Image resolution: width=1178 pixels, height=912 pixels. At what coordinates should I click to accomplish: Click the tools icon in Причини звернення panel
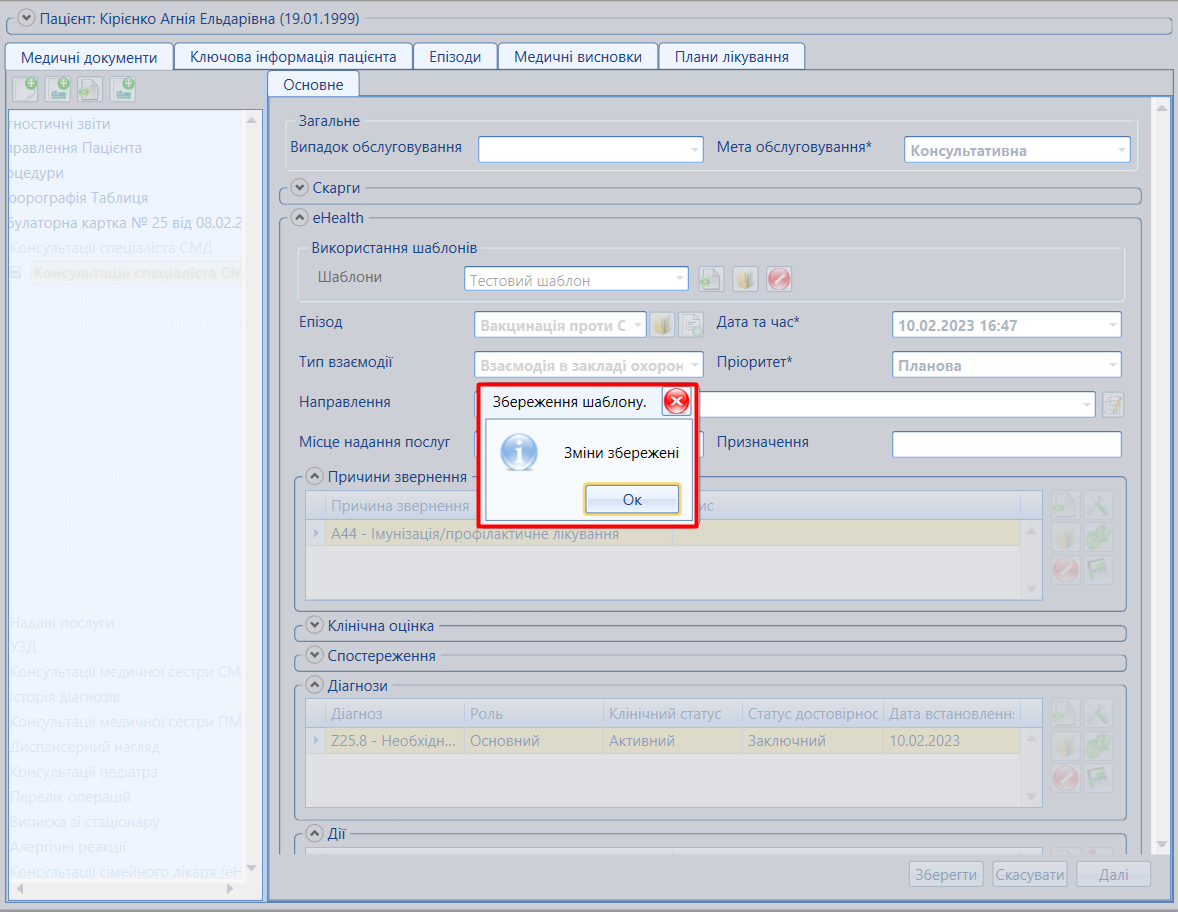click(1098, 506)
